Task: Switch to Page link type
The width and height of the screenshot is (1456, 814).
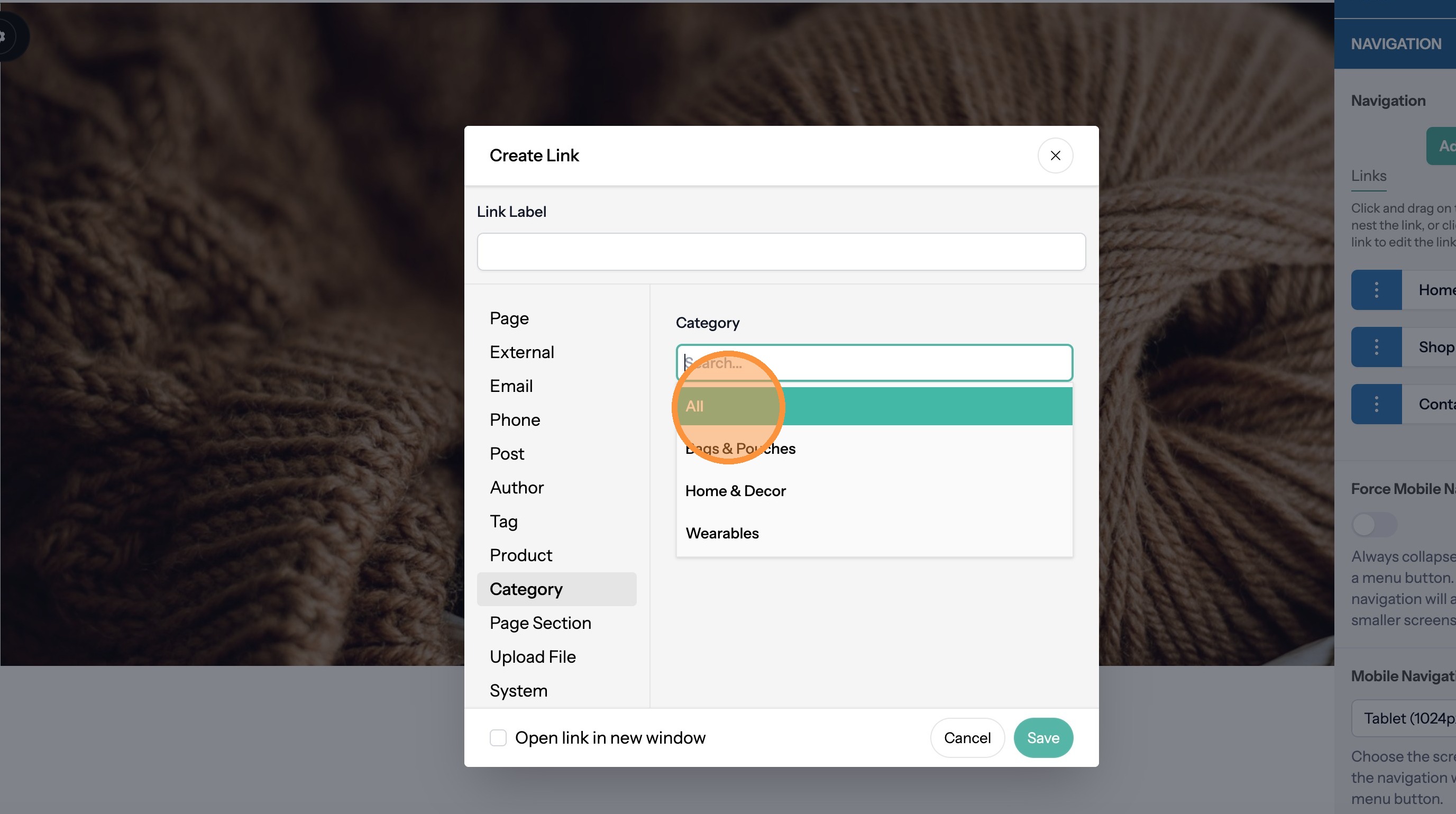Action: [509, 318]
